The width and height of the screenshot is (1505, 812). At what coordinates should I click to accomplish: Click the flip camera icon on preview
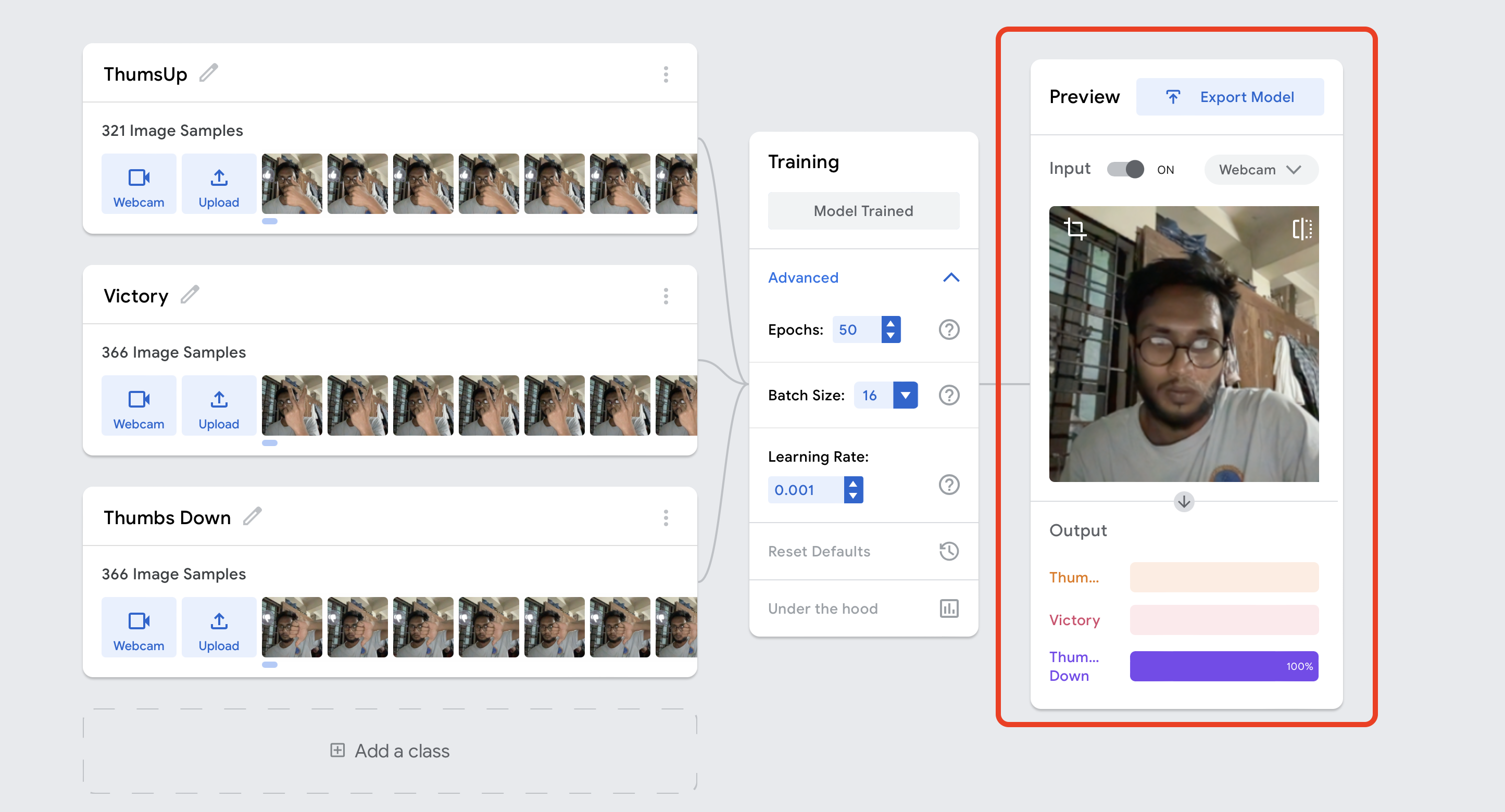(x=1302, y=229)
